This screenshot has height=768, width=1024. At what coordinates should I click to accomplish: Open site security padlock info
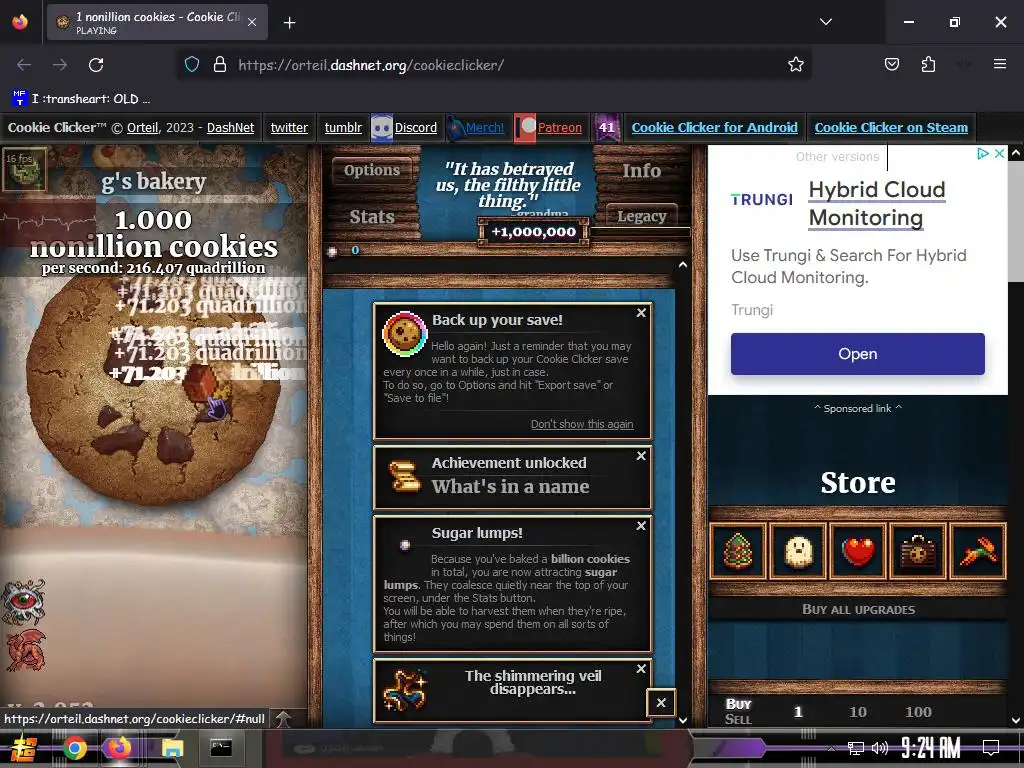pyautogui.click(x=220, y=65)
